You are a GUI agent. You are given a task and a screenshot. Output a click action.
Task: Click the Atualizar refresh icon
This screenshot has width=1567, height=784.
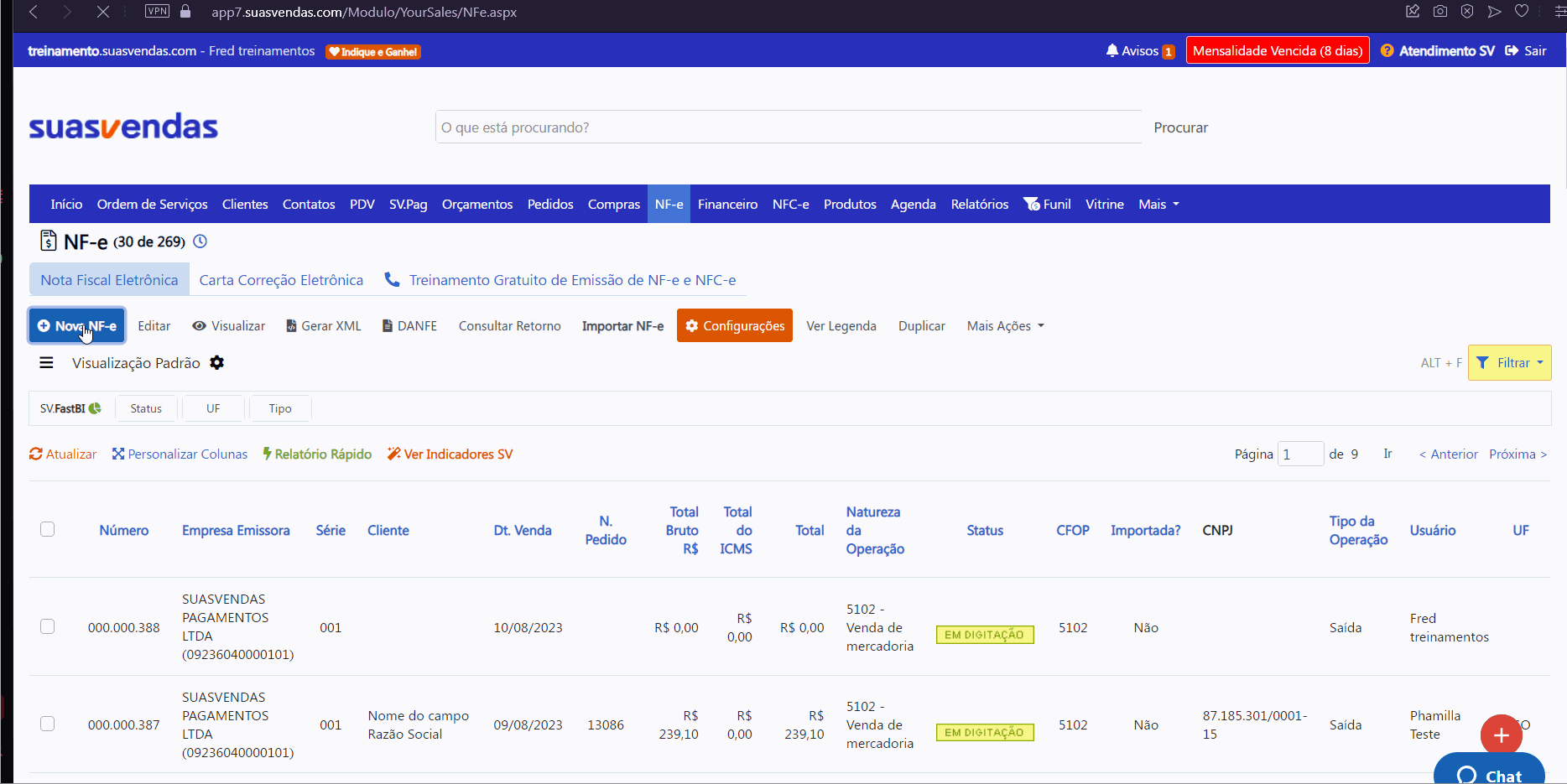coord(35,454)
